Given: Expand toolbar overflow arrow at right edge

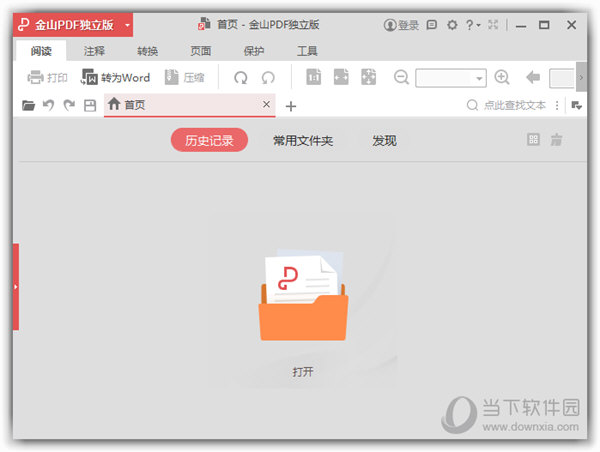Looking at the screenshot, I should click(581, 78).
